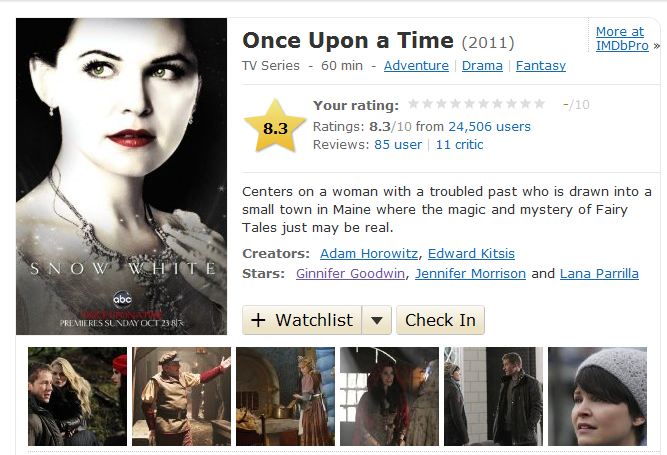Open the Adventure genre link

pos(416,65)
